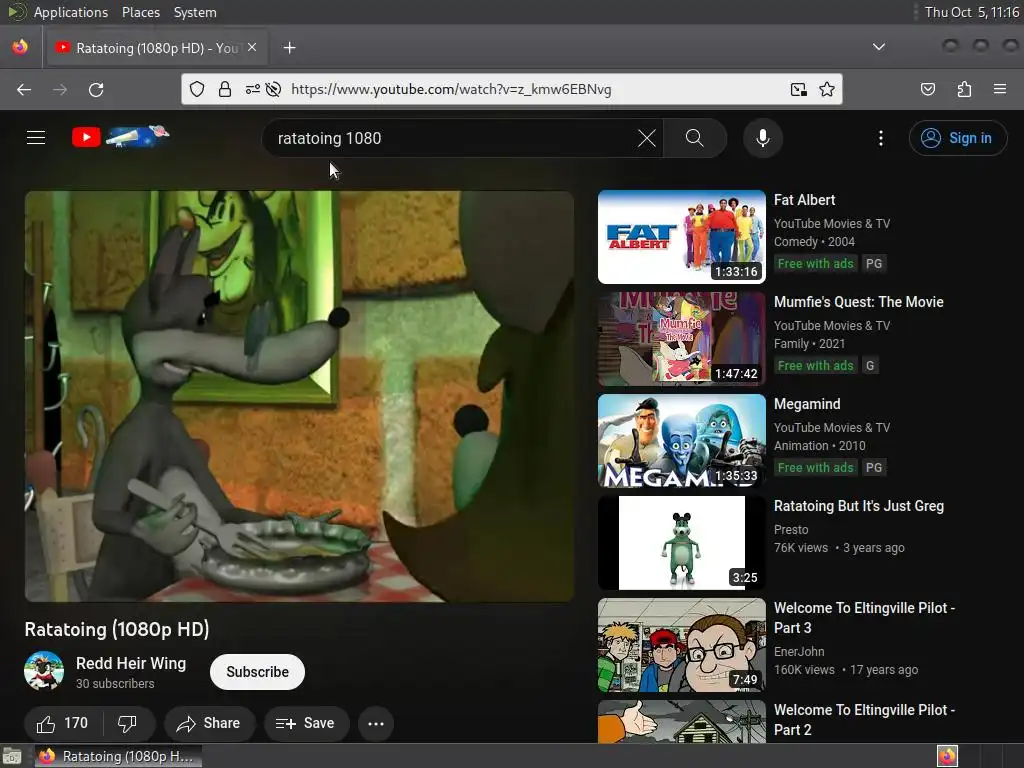Image resolution: width=1024 pixels, height=768 pixels.
Task: Open the tracking protection shield icon
Action: click(x=197, y=89)
